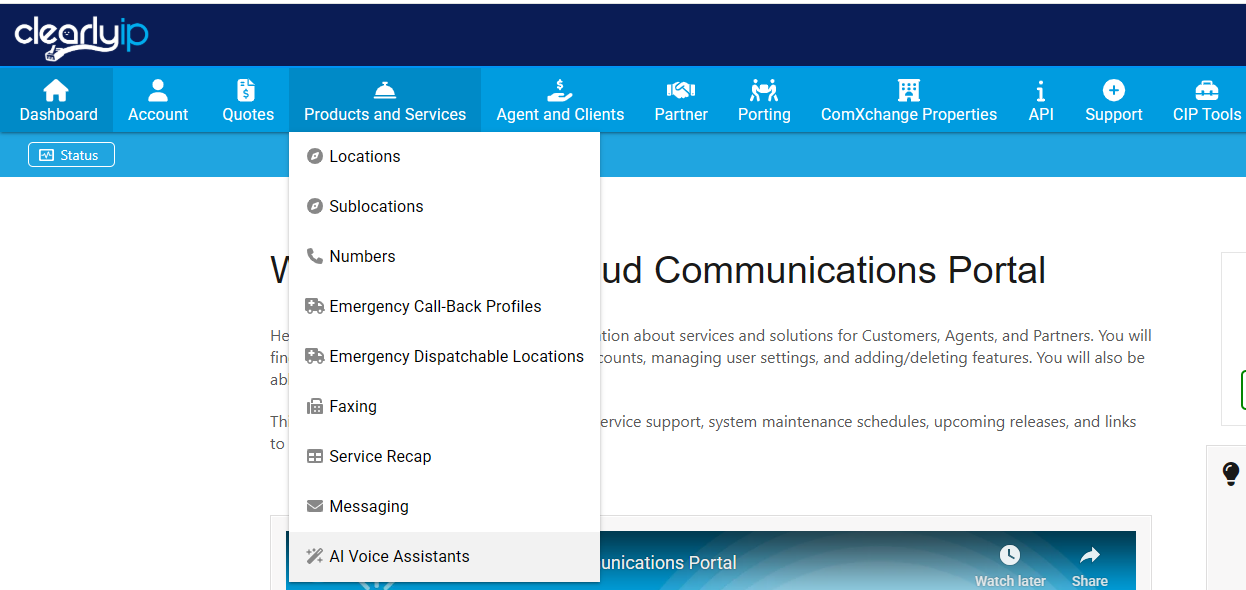This screenshot has height=590, width=1246.
Task: Choose AI Voice Assistants menu entry
Action: tap(399, 556)
